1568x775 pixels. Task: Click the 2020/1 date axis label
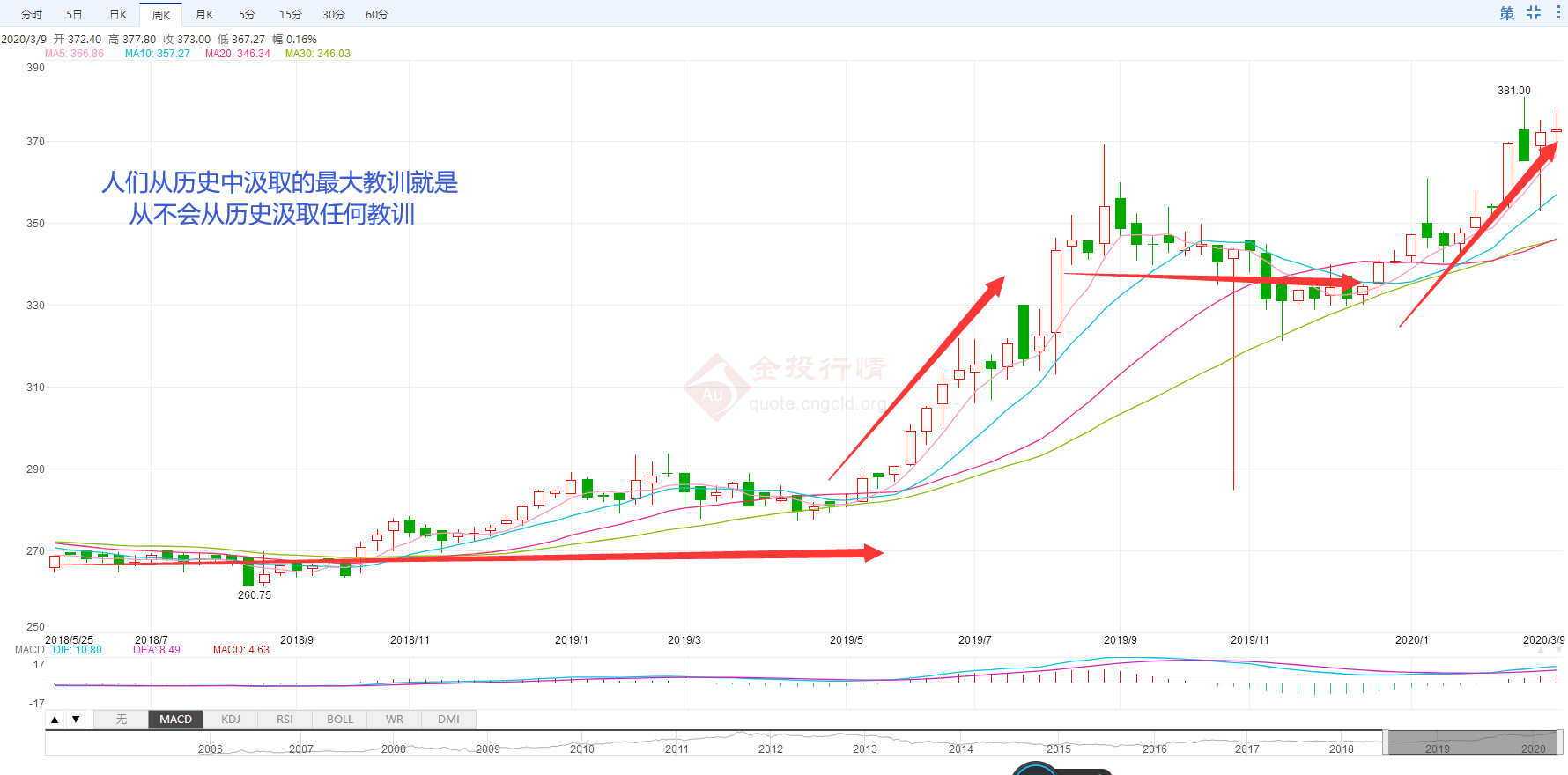pos(1412,640)
